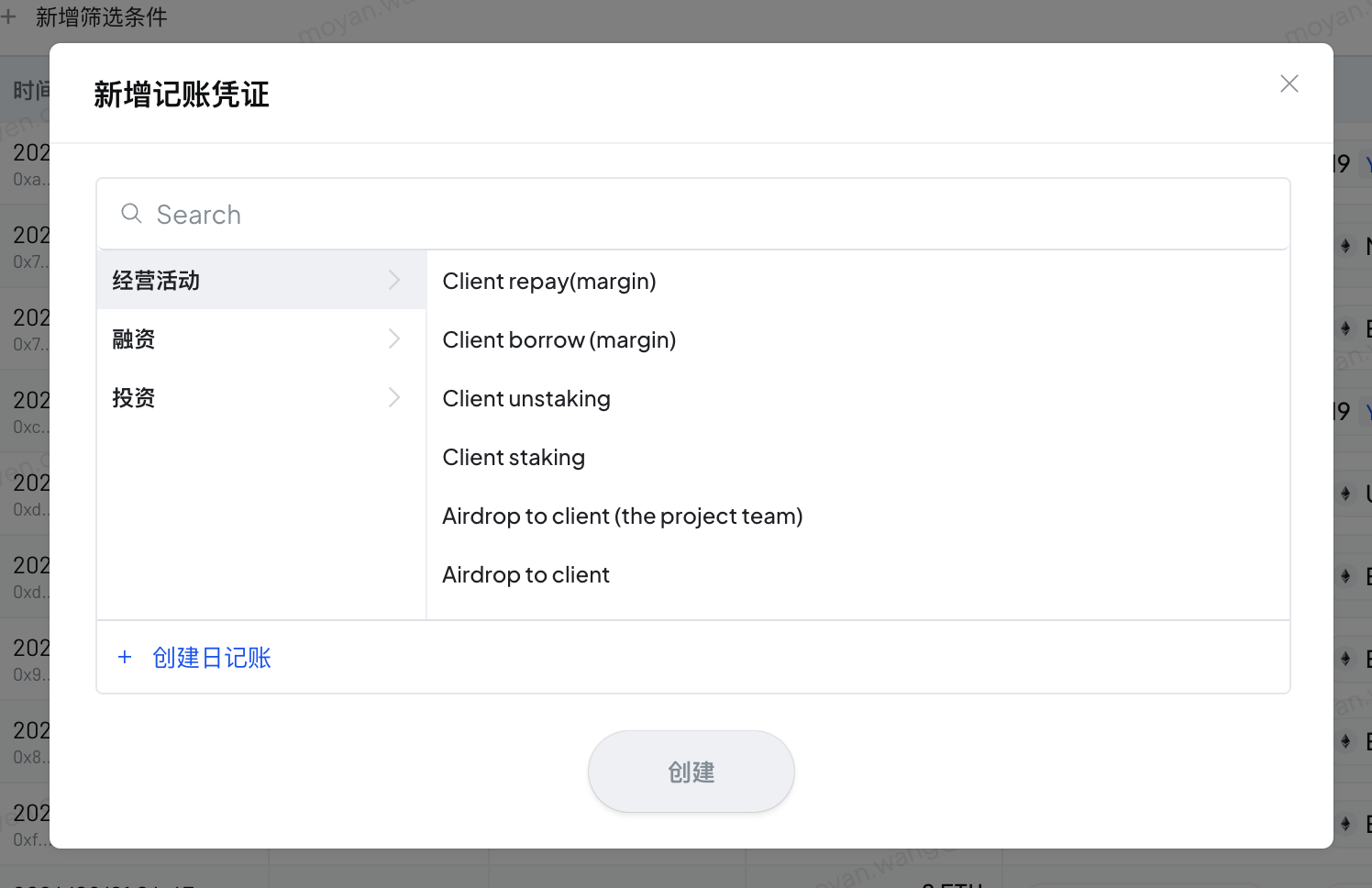Click 新增筛选条件 to add filter
This screenshot has height=888, width=1372.
[x=101, y=17]
